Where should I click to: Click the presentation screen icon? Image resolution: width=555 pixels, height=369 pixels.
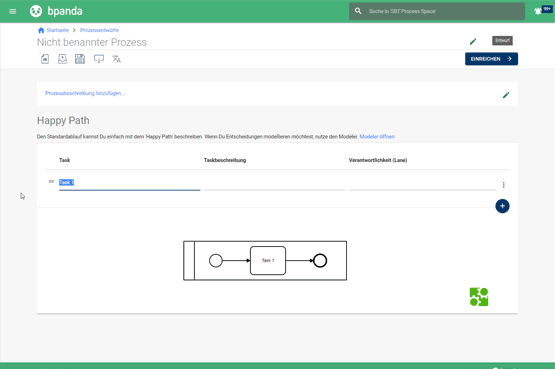pyautogui.click(x=99, y=59)
